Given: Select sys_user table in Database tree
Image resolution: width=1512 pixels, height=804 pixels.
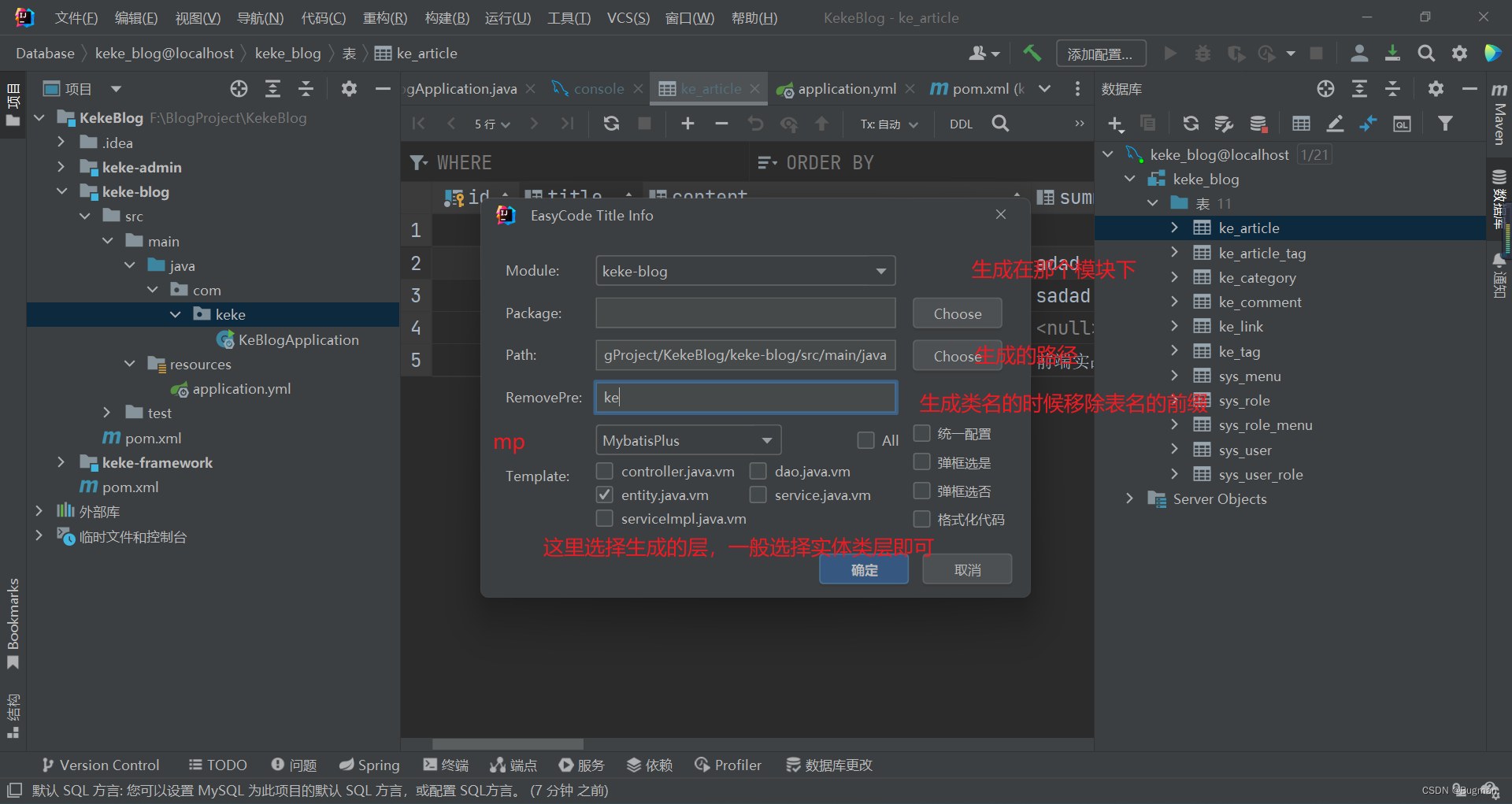Looking at the screenshot, I should click(x=1244, y=450).
